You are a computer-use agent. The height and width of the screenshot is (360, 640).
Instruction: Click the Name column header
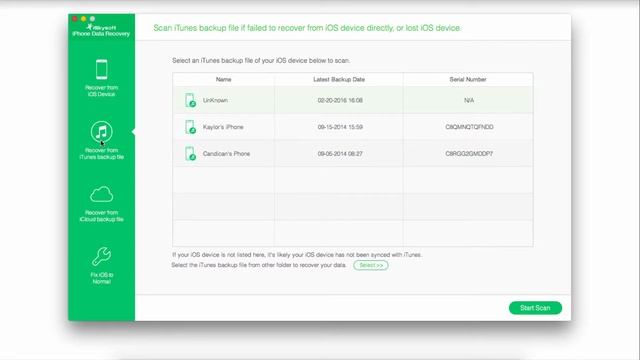(223, 80)
